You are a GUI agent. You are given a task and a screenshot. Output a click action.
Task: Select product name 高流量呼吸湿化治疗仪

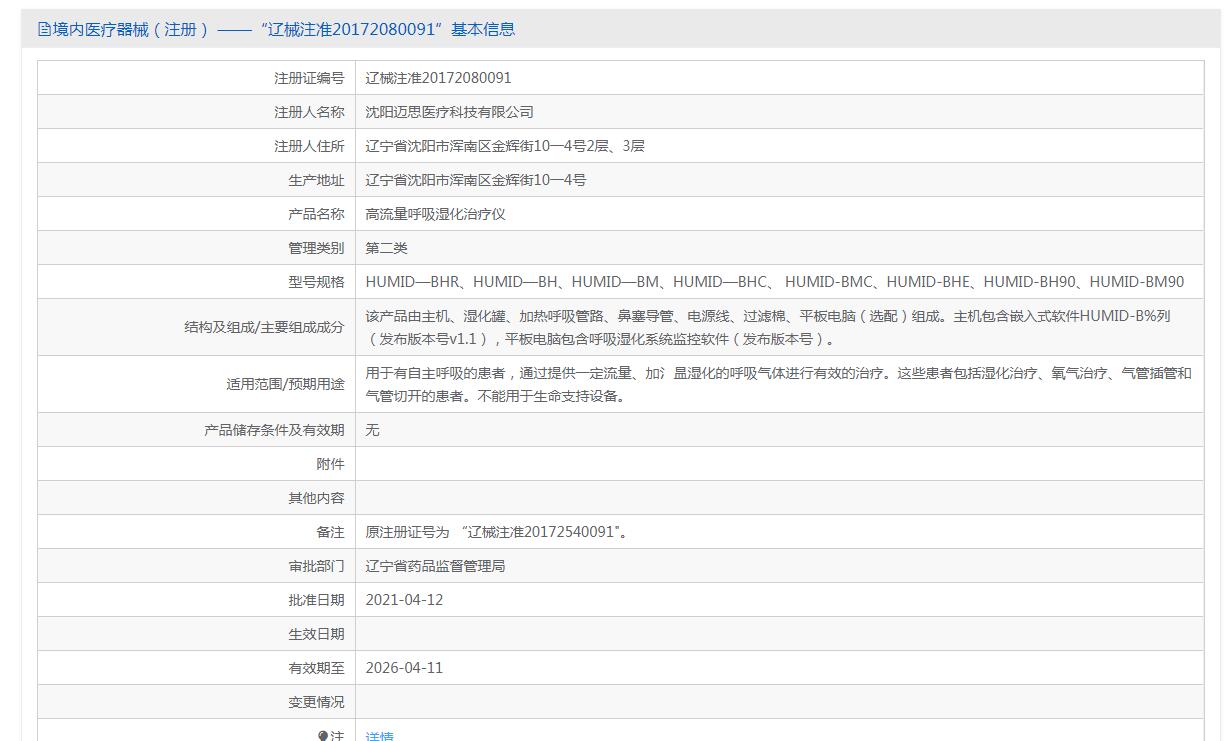click(x=436, y=214)
